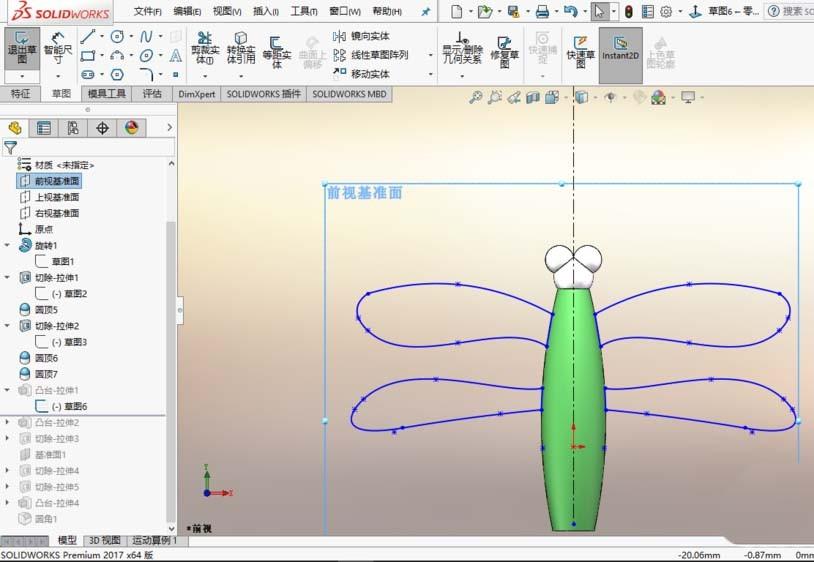This screenshot has height=562, width=814.
Task: Select the Ellipse sketch tool
Action: (146, 56)
